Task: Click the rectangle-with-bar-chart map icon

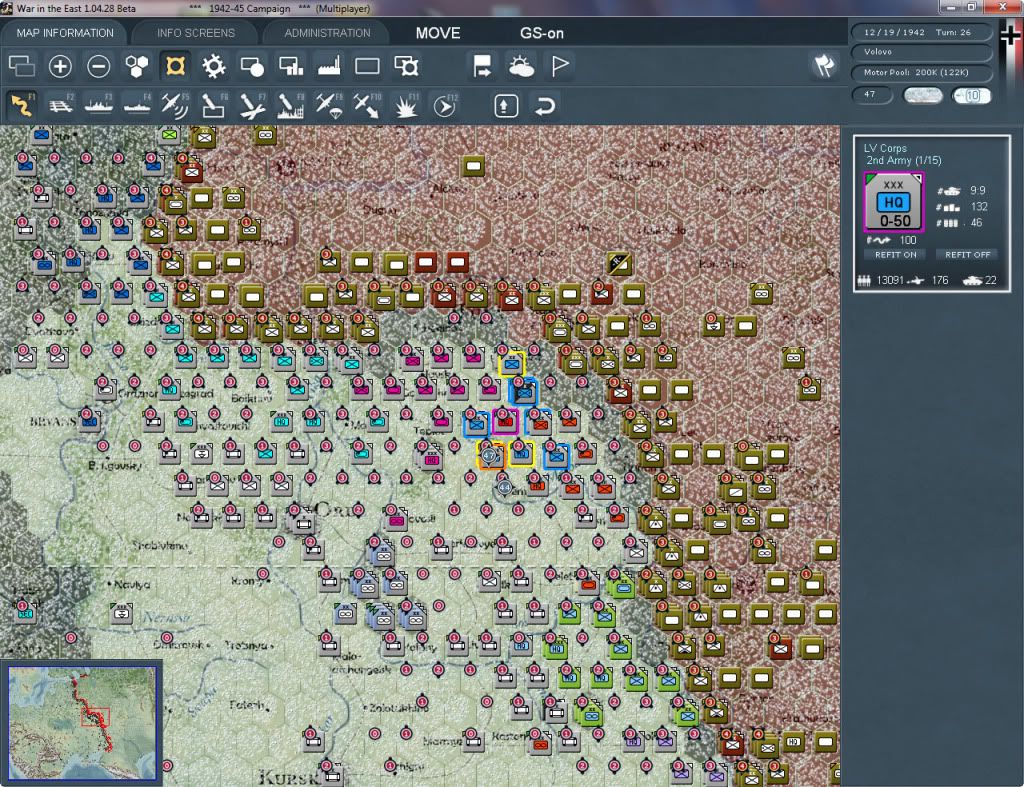Action: tap(291, 66)
